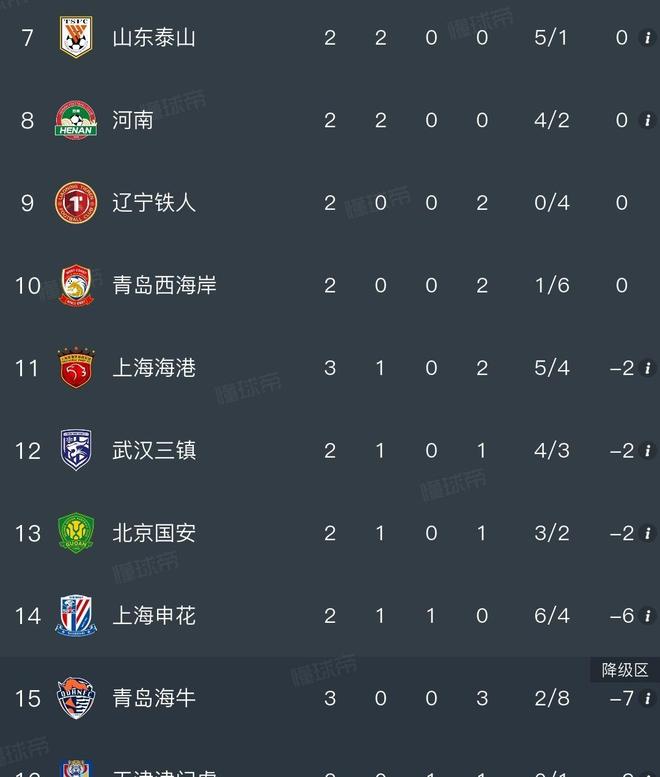Click the Shandong Taishan club crest
Viewport: 660px width, 777px height.
pyautogui.click(x=75, y=38)
